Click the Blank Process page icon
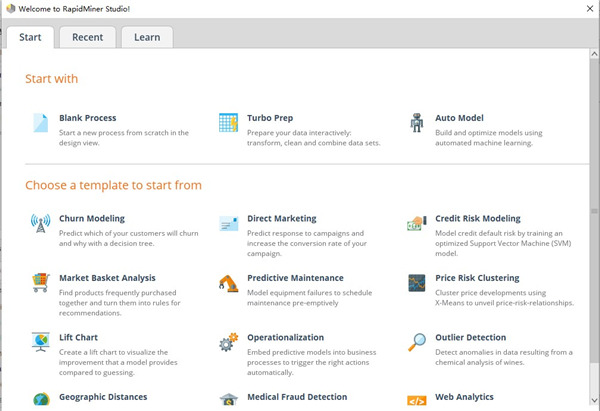600x411 pixels. tap(40, 123)
